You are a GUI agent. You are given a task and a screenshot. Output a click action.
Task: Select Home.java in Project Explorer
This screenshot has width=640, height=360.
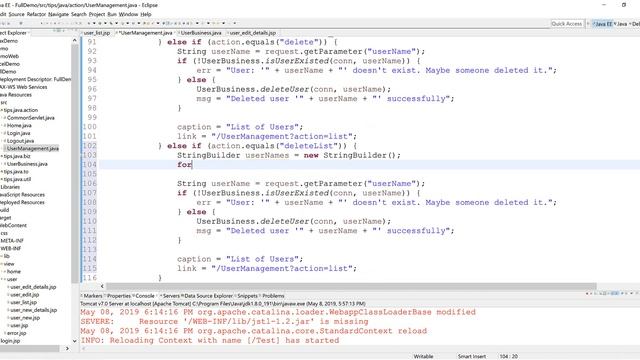(x=19, y=126)
